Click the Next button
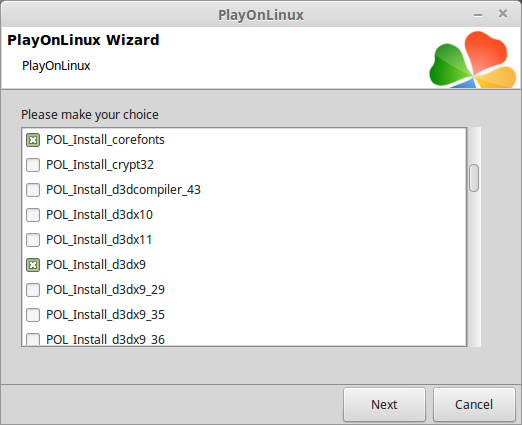Screen dimensions: 522x425 point(384,405)
